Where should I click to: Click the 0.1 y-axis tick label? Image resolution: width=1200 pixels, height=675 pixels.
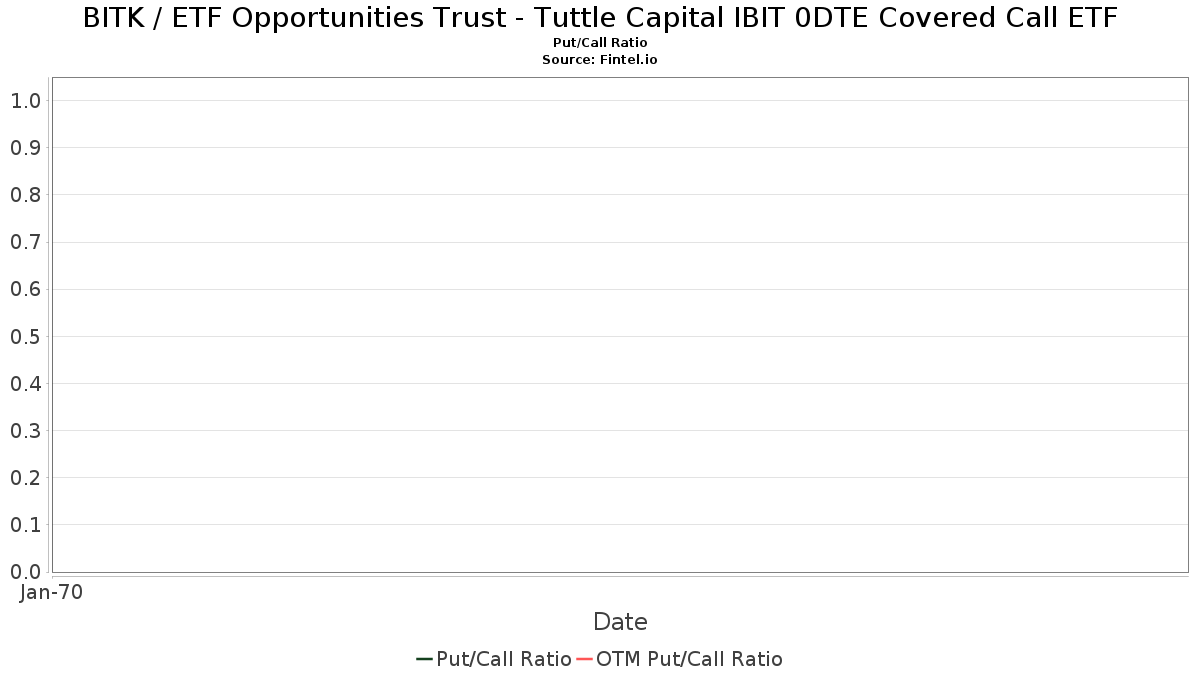click(25, 525)
